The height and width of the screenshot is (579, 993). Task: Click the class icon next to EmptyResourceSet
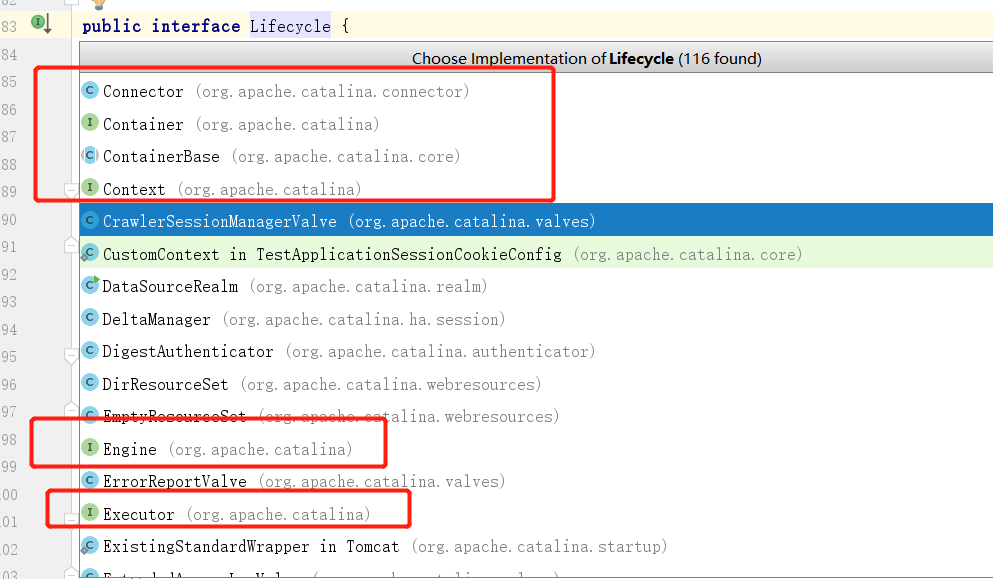(x=90, y=415)
